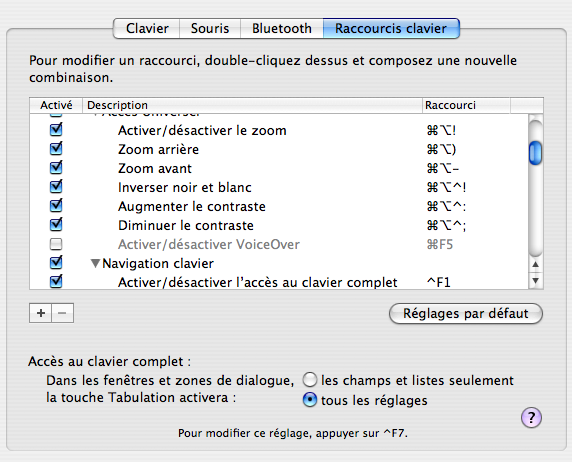Image resolution: width=572 pixels, height=462 pixels.
Task: Toggle the Navigation clavier group checkbox
Action: click(56, 262)
